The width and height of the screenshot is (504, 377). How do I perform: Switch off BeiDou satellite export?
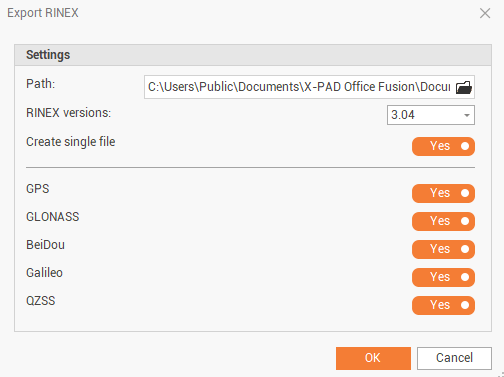[x=443, y=249]
